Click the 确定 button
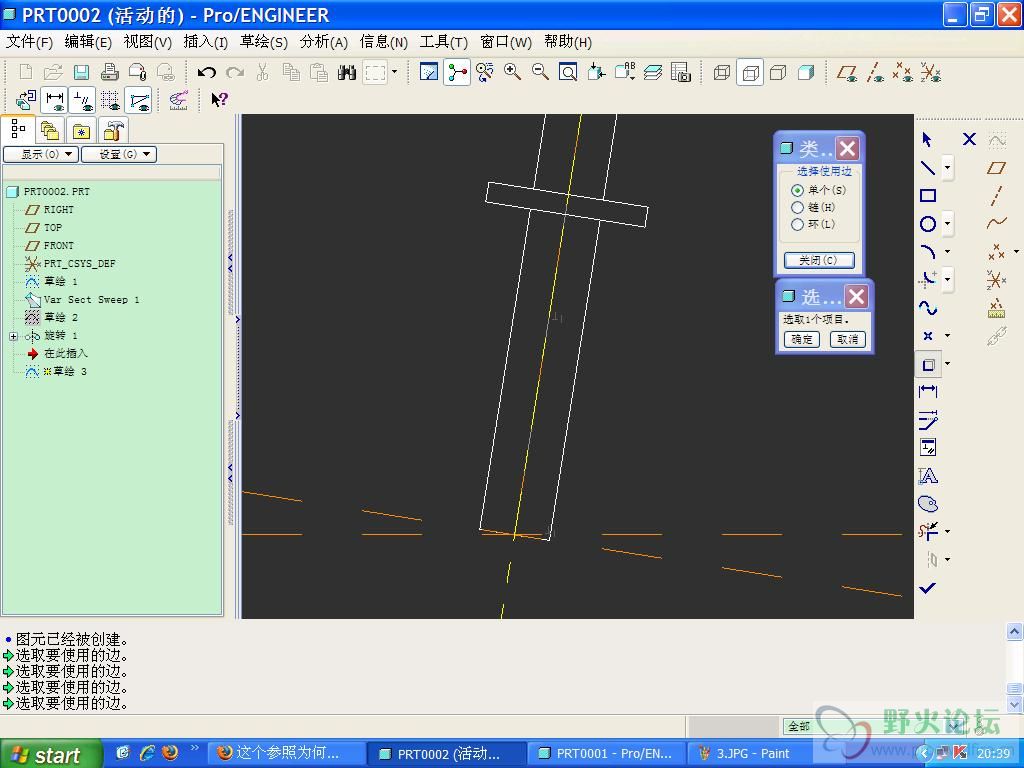The height and width of the screenshot is (768, 1024). coord(802,339)
